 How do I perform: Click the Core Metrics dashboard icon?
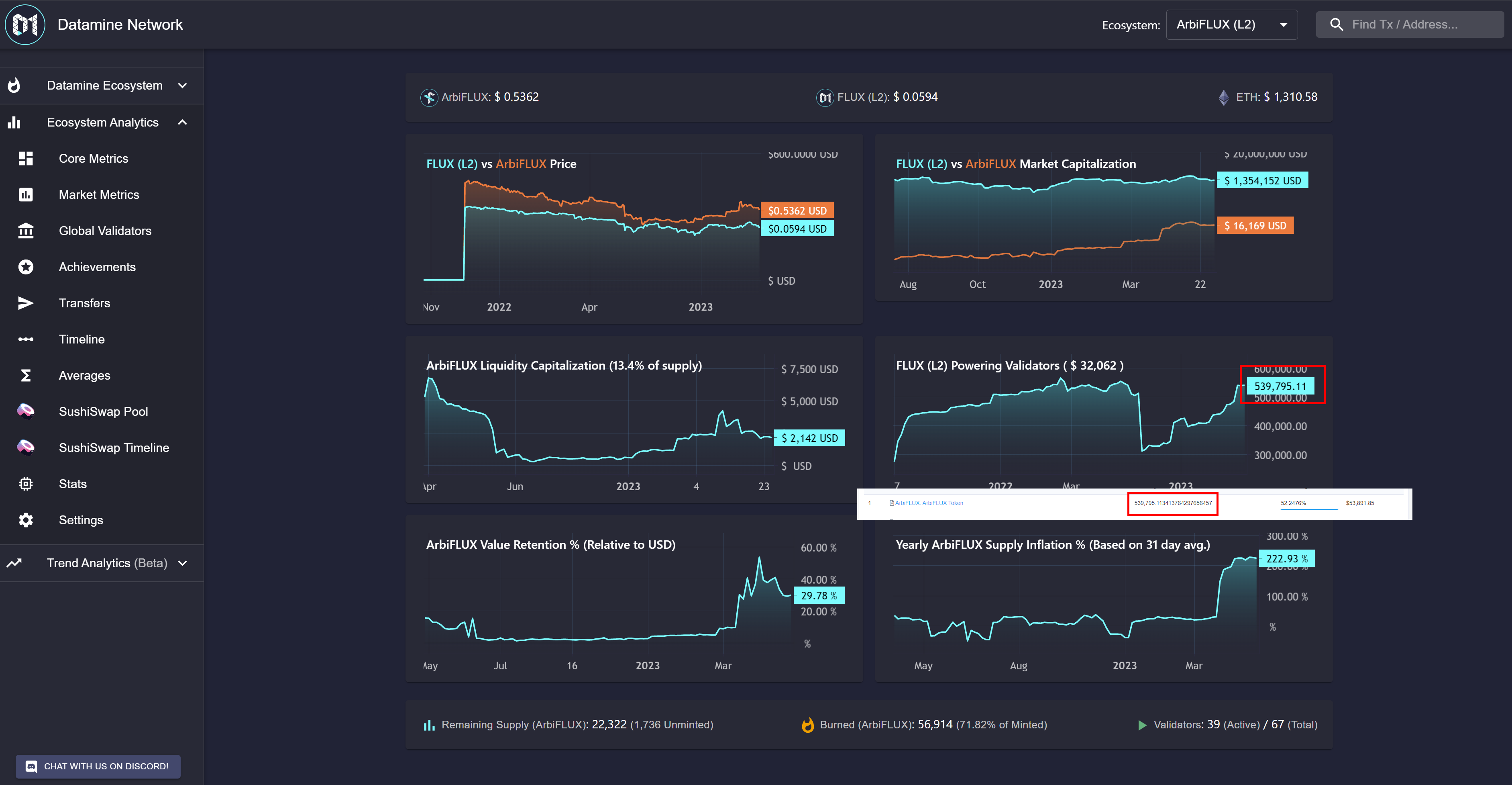pos(26,159)
